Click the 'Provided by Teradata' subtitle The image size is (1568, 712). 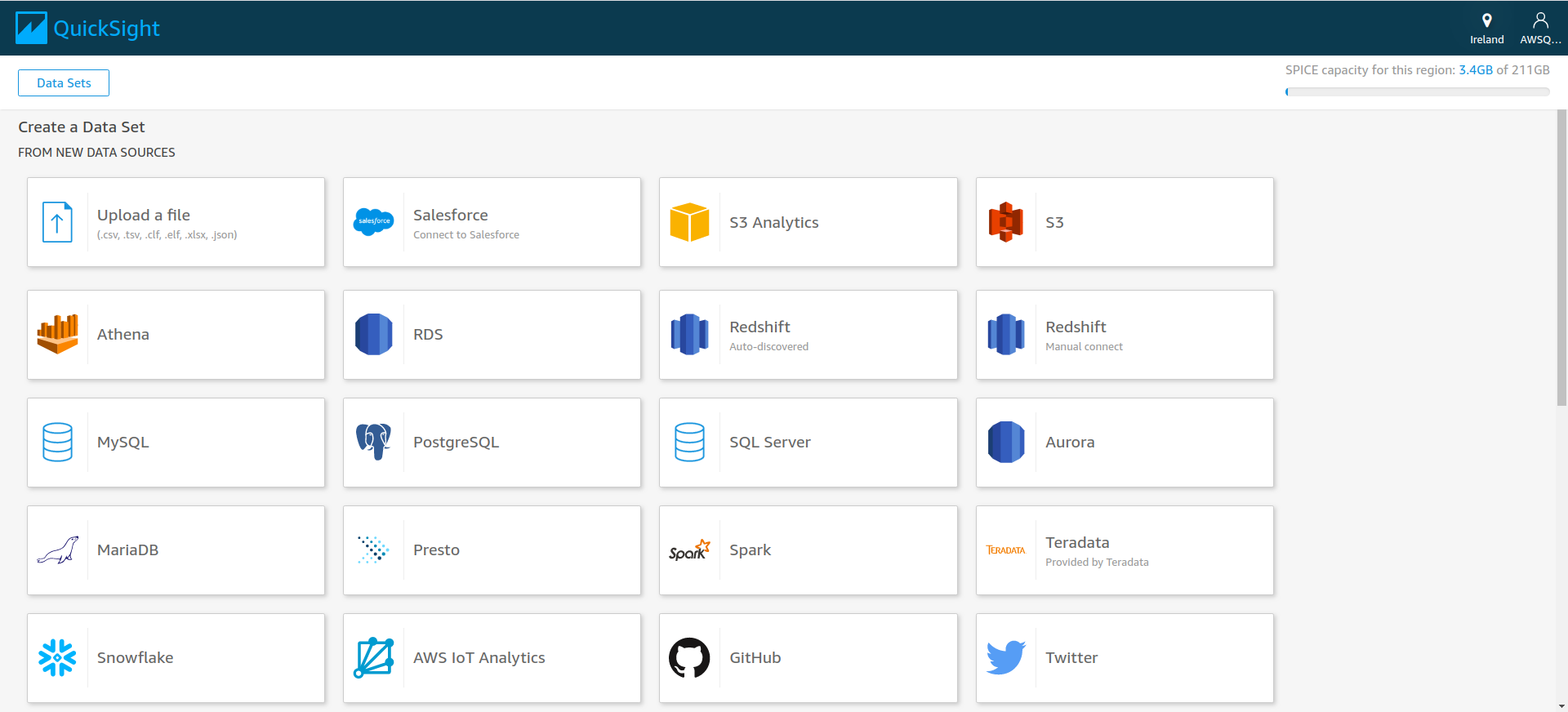[x=1098, y=562]
